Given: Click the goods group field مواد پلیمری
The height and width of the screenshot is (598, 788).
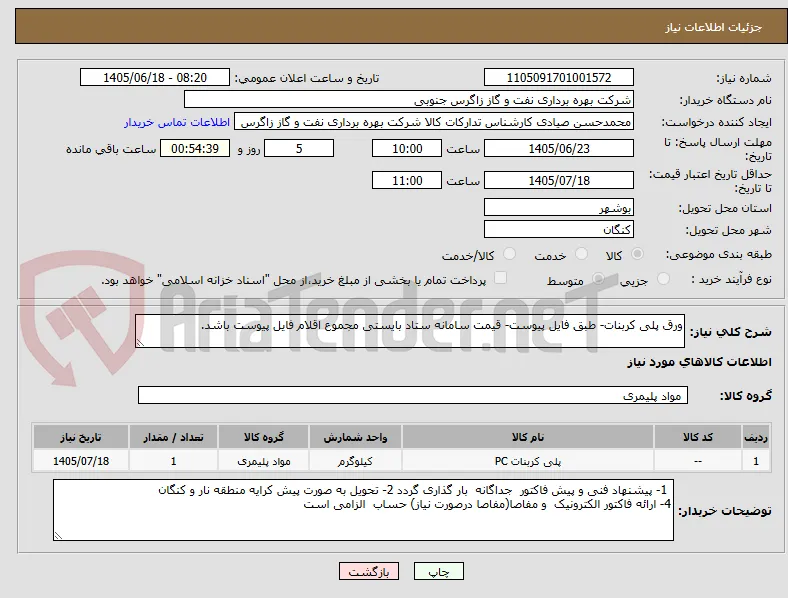Looking at the screenshot, I should (x=413, y=395).
